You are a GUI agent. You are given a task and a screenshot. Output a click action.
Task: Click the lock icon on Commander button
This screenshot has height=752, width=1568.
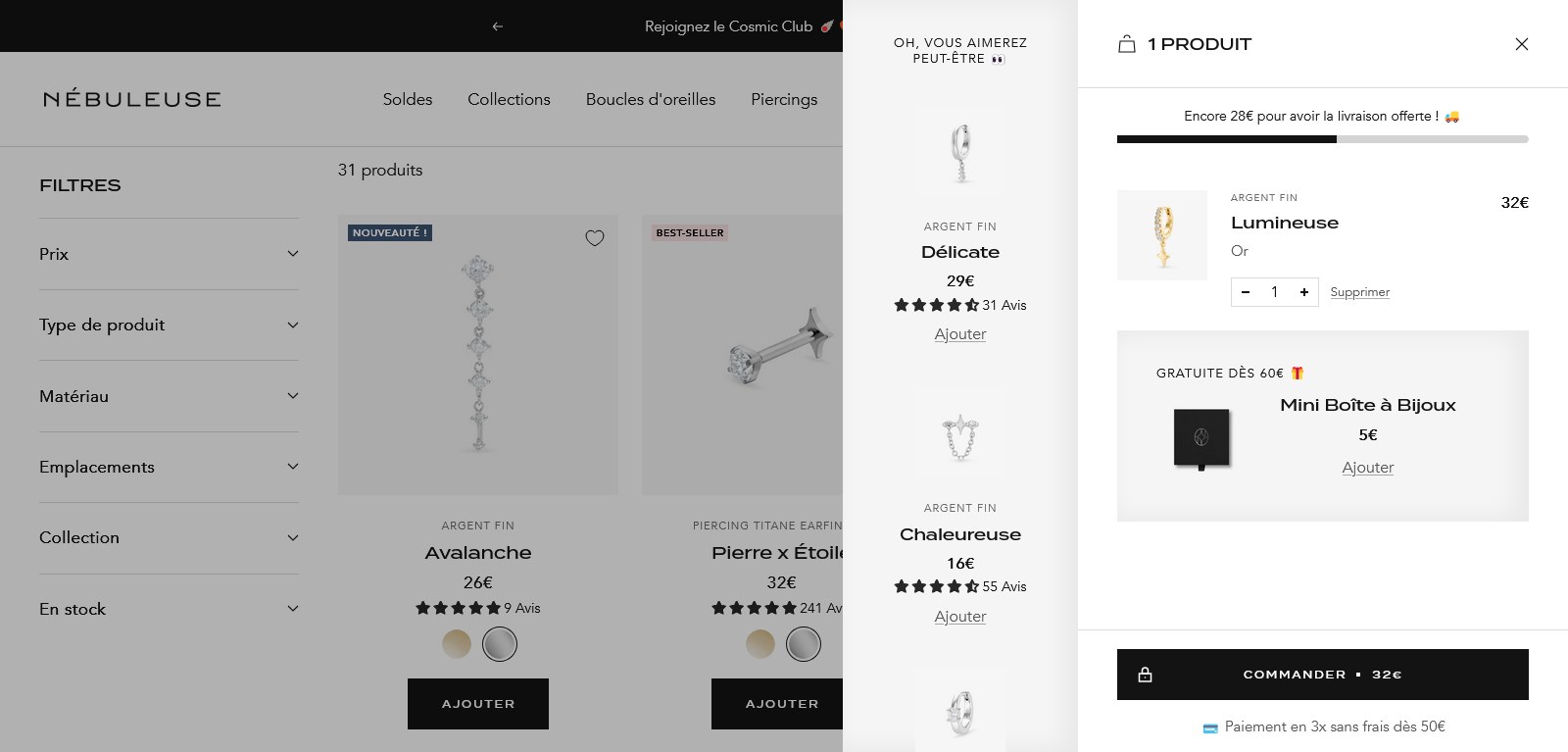[1145, 675]
